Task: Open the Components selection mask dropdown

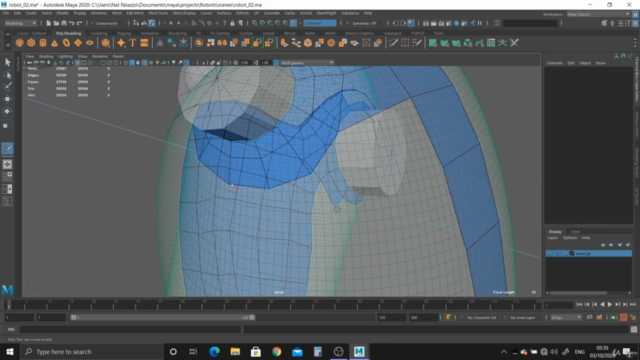Action: tap(107, 23)
